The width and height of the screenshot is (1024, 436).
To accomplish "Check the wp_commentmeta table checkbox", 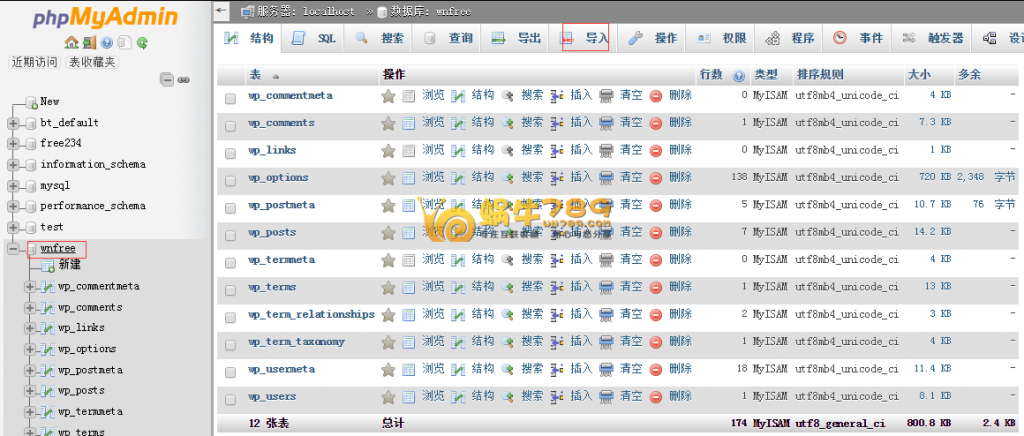I will click(x=231, y=97).
